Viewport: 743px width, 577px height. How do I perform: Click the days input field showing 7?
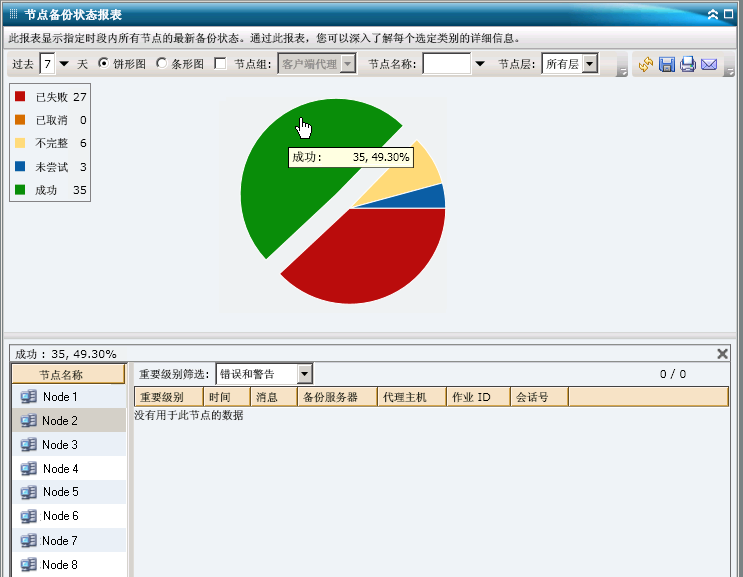coord(47,63)
